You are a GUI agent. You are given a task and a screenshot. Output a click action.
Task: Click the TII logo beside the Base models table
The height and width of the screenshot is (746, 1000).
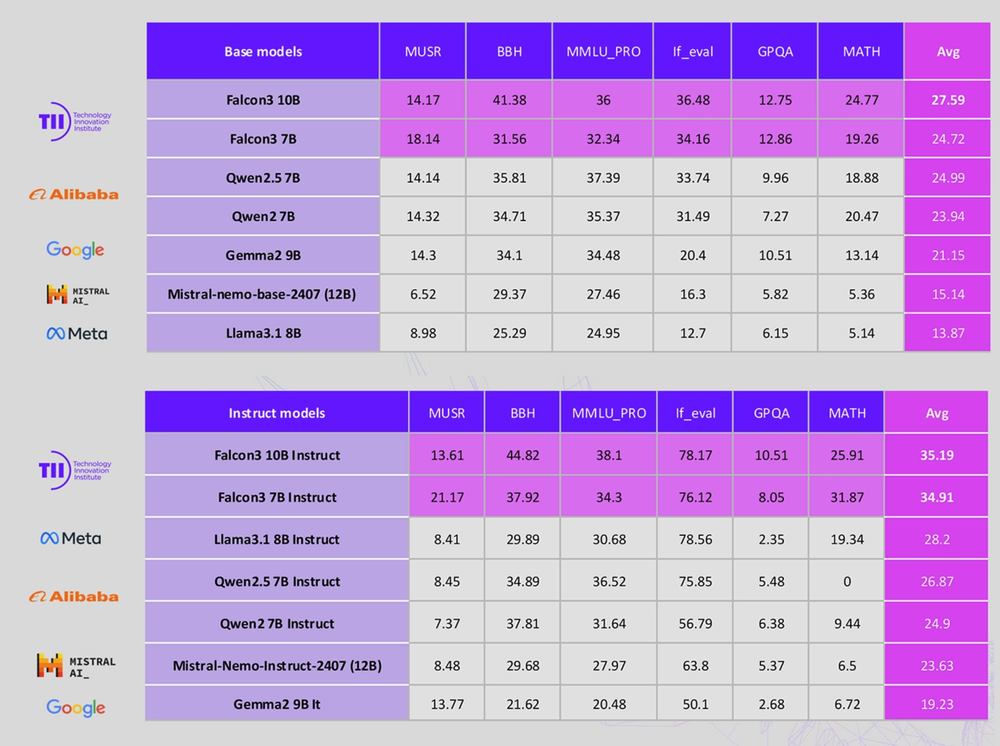coord(75,121)
